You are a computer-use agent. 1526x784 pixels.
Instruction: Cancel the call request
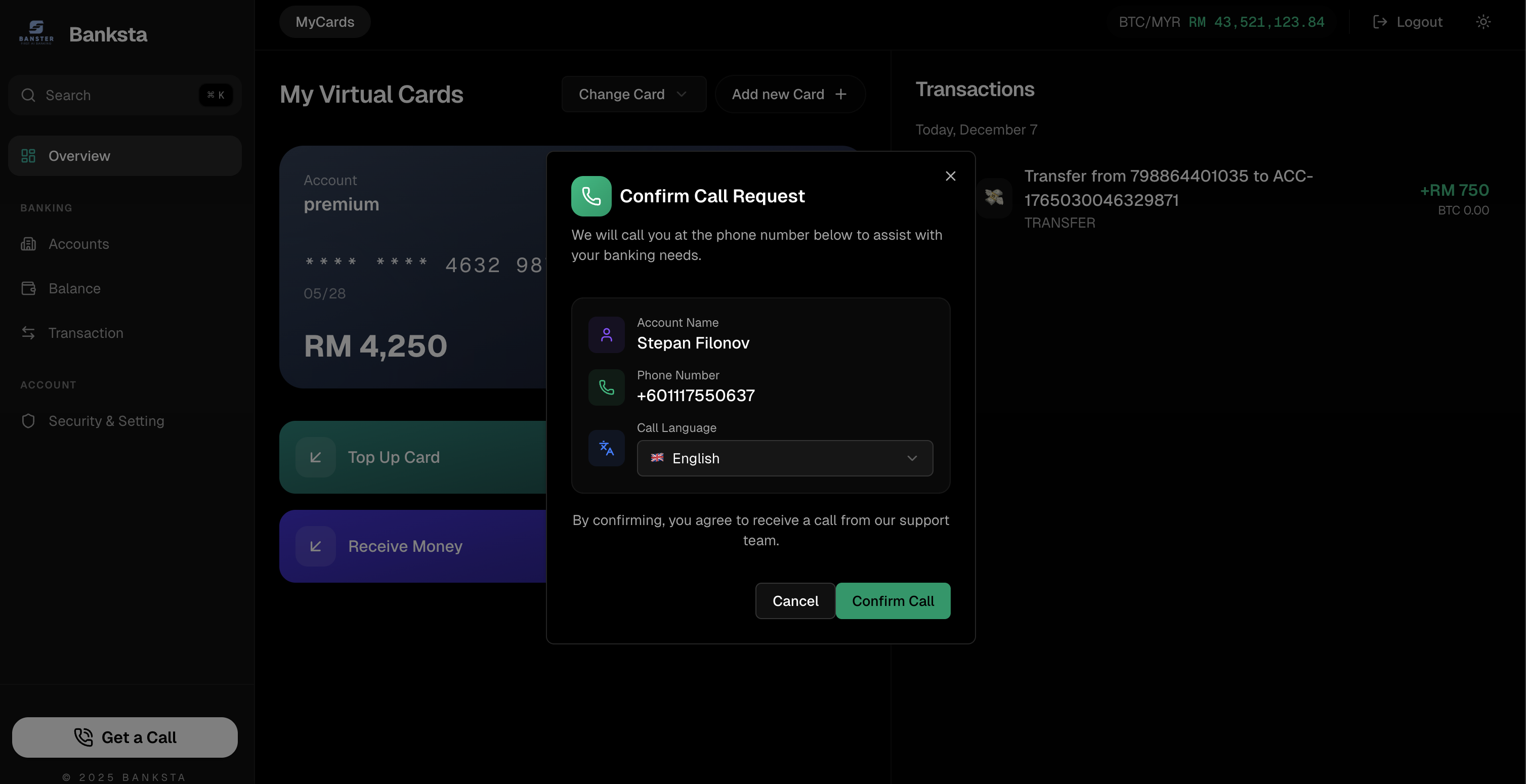(x=794, y=601)
